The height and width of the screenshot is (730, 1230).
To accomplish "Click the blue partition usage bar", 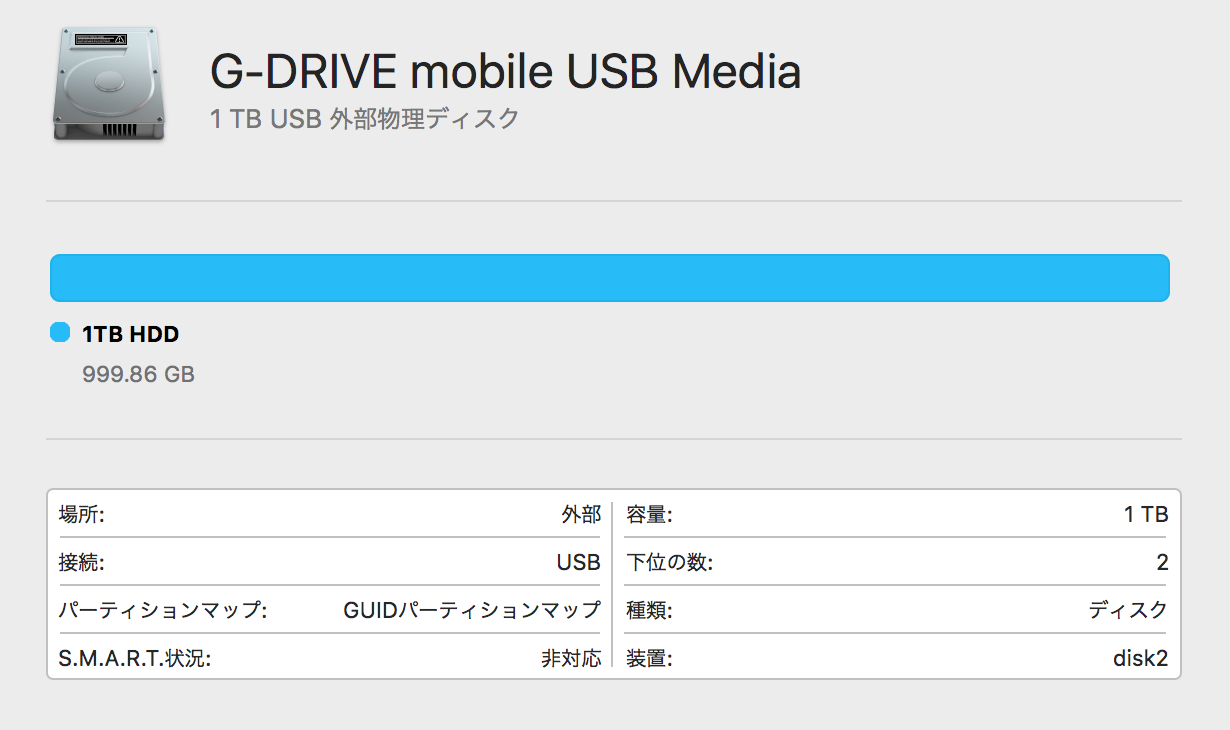I will tap(609, 278).
